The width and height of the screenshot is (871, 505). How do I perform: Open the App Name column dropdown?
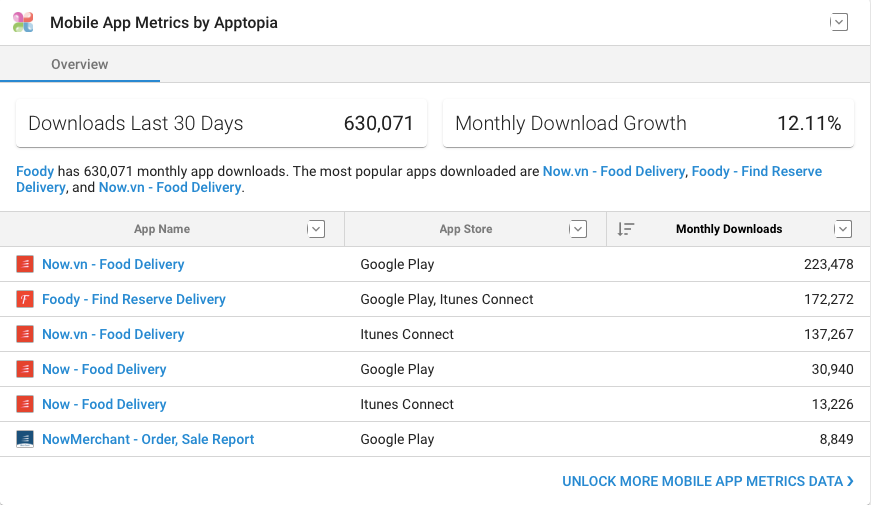tap(316, 229)
